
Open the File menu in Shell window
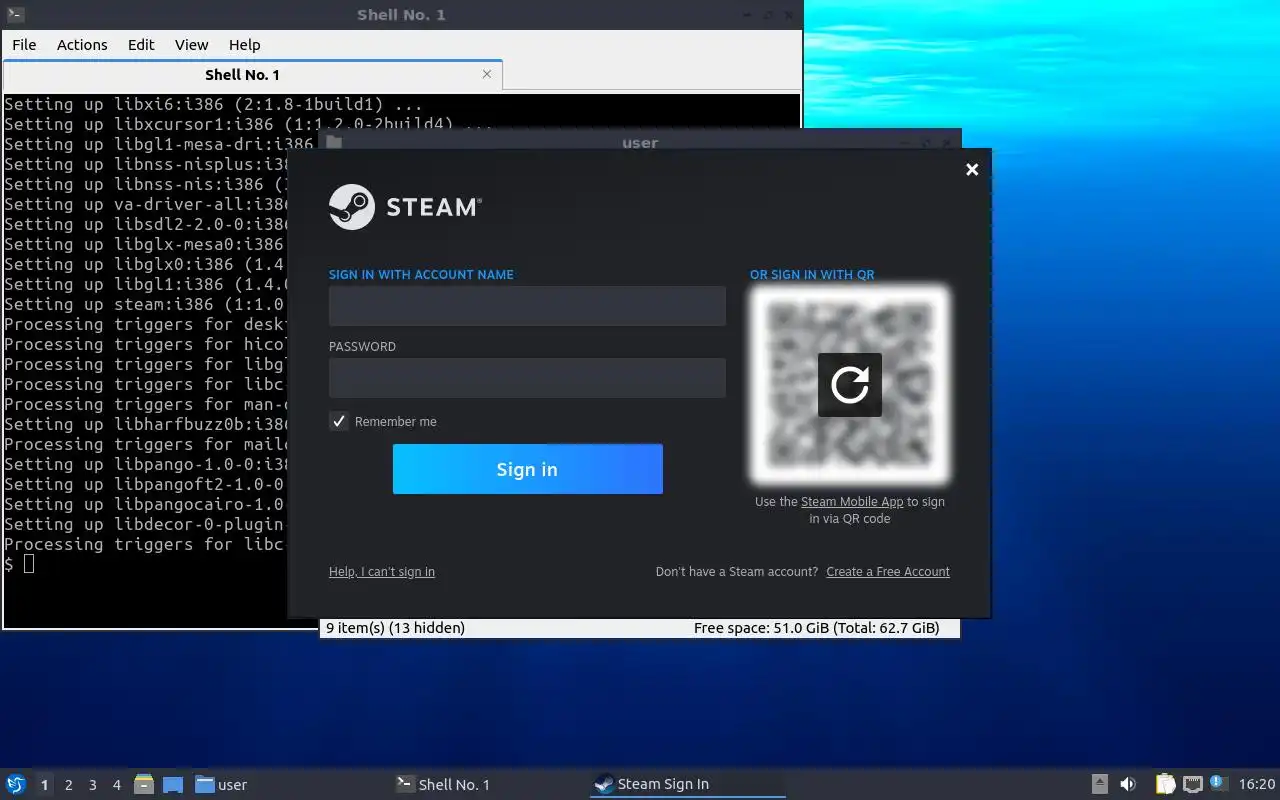(24, 44)
